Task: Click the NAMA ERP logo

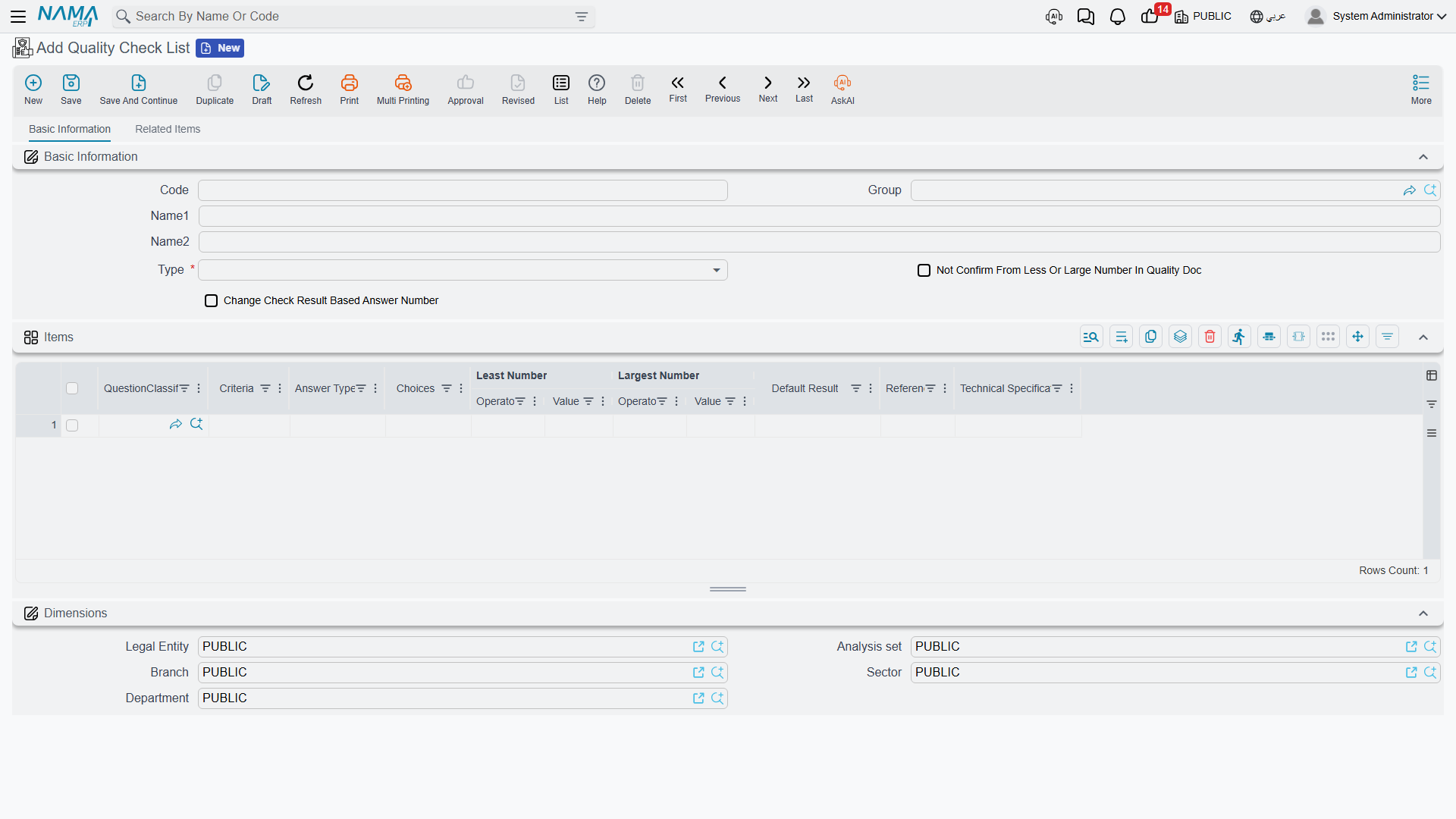Action: [68, 16]
